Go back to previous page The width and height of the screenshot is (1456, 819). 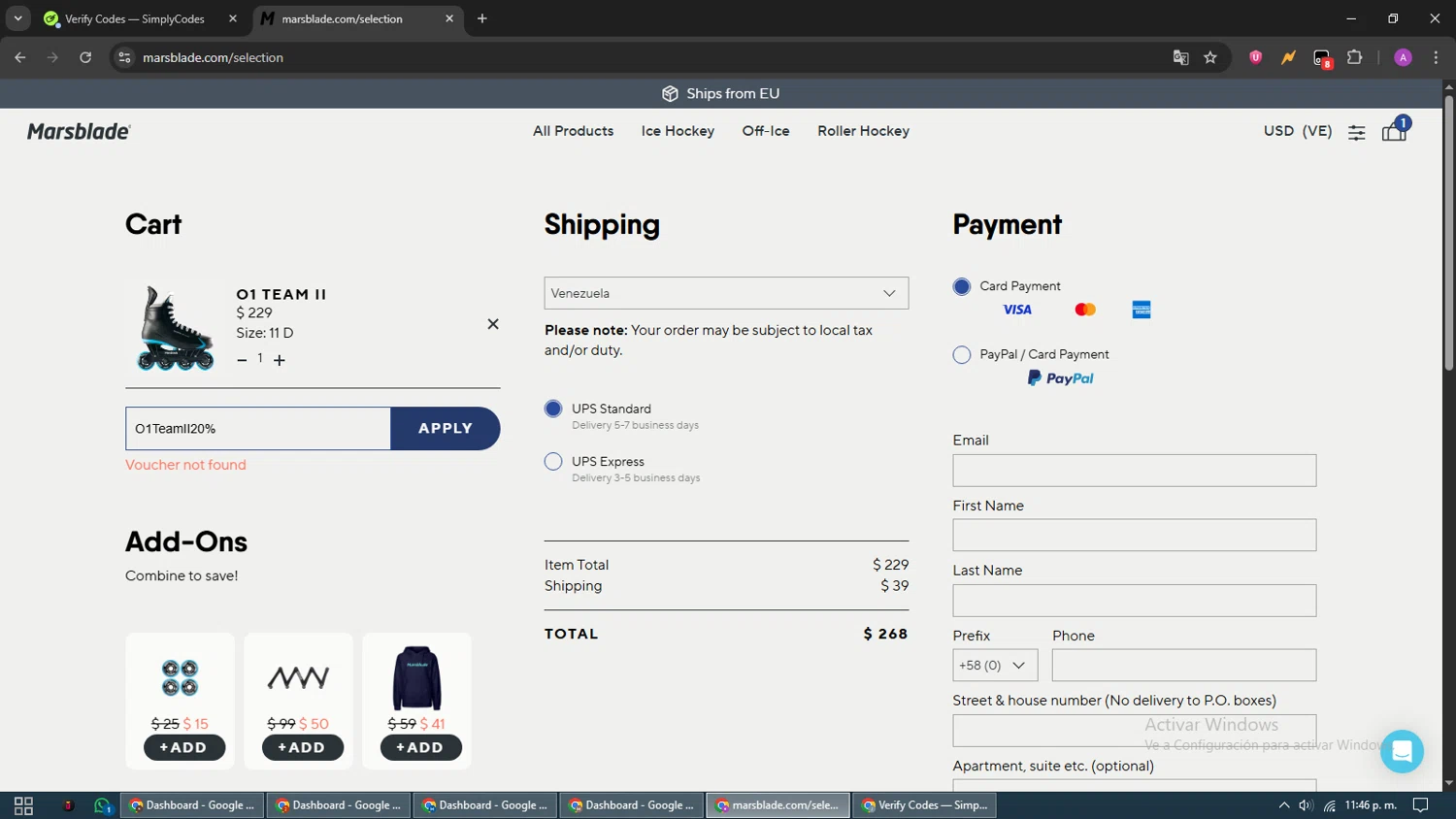pos(20,57)
